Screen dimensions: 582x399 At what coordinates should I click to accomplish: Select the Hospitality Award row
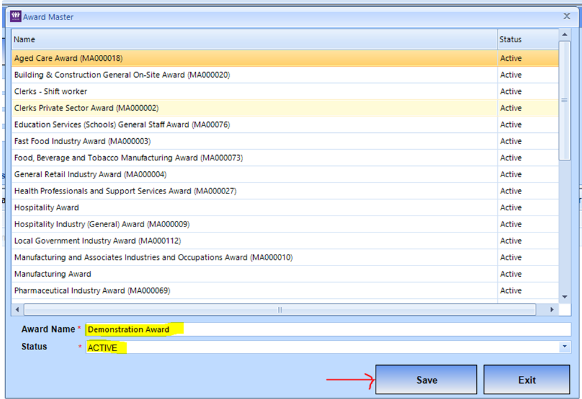pyautogui.click(x=285, y=207)
